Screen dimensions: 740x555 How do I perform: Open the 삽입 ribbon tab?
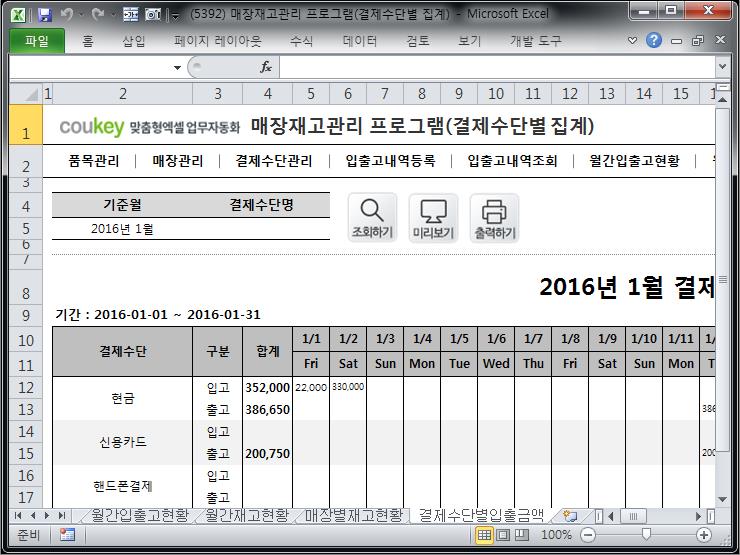(134, 42)
